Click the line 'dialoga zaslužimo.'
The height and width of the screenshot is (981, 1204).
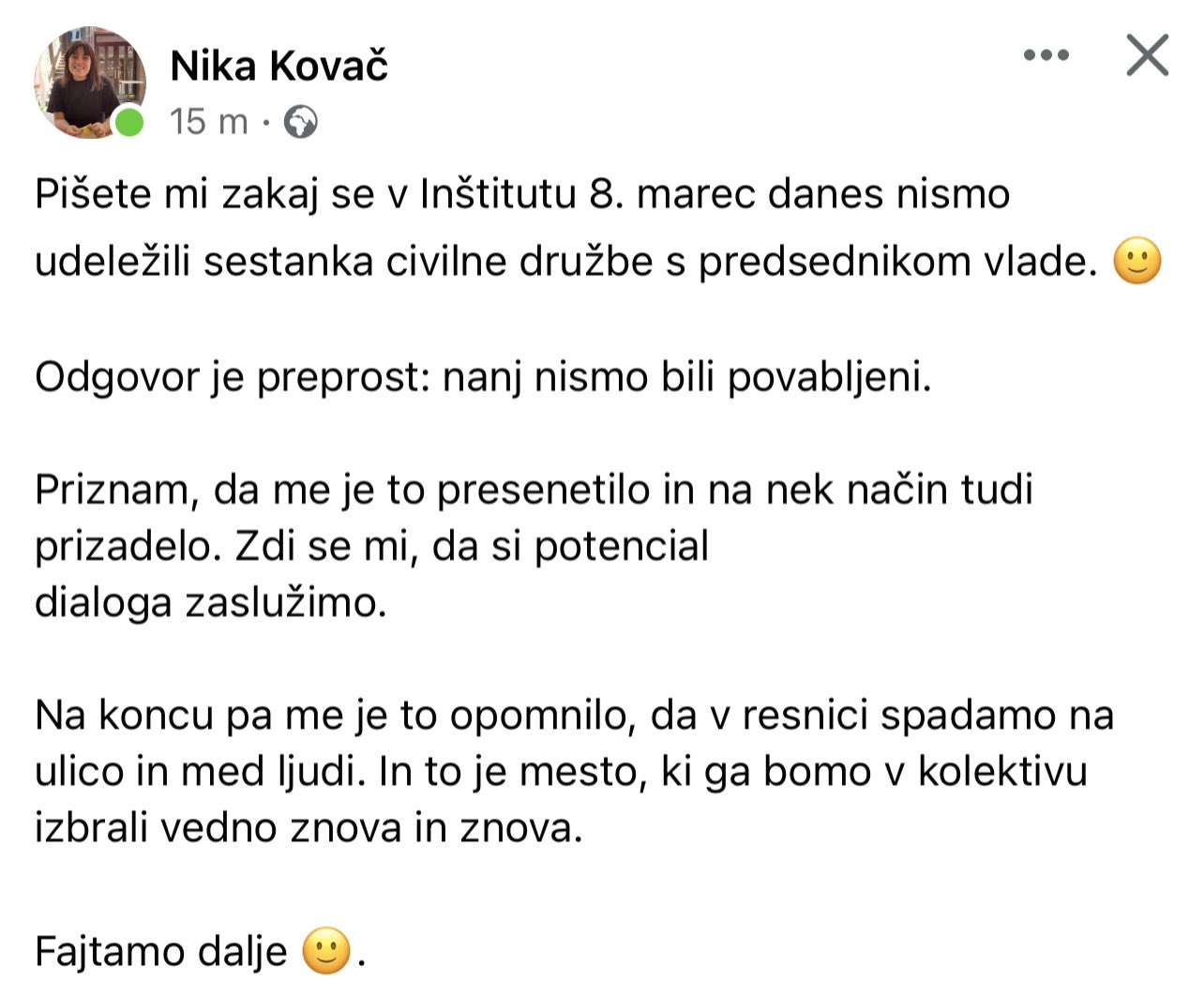coord(210,602)
